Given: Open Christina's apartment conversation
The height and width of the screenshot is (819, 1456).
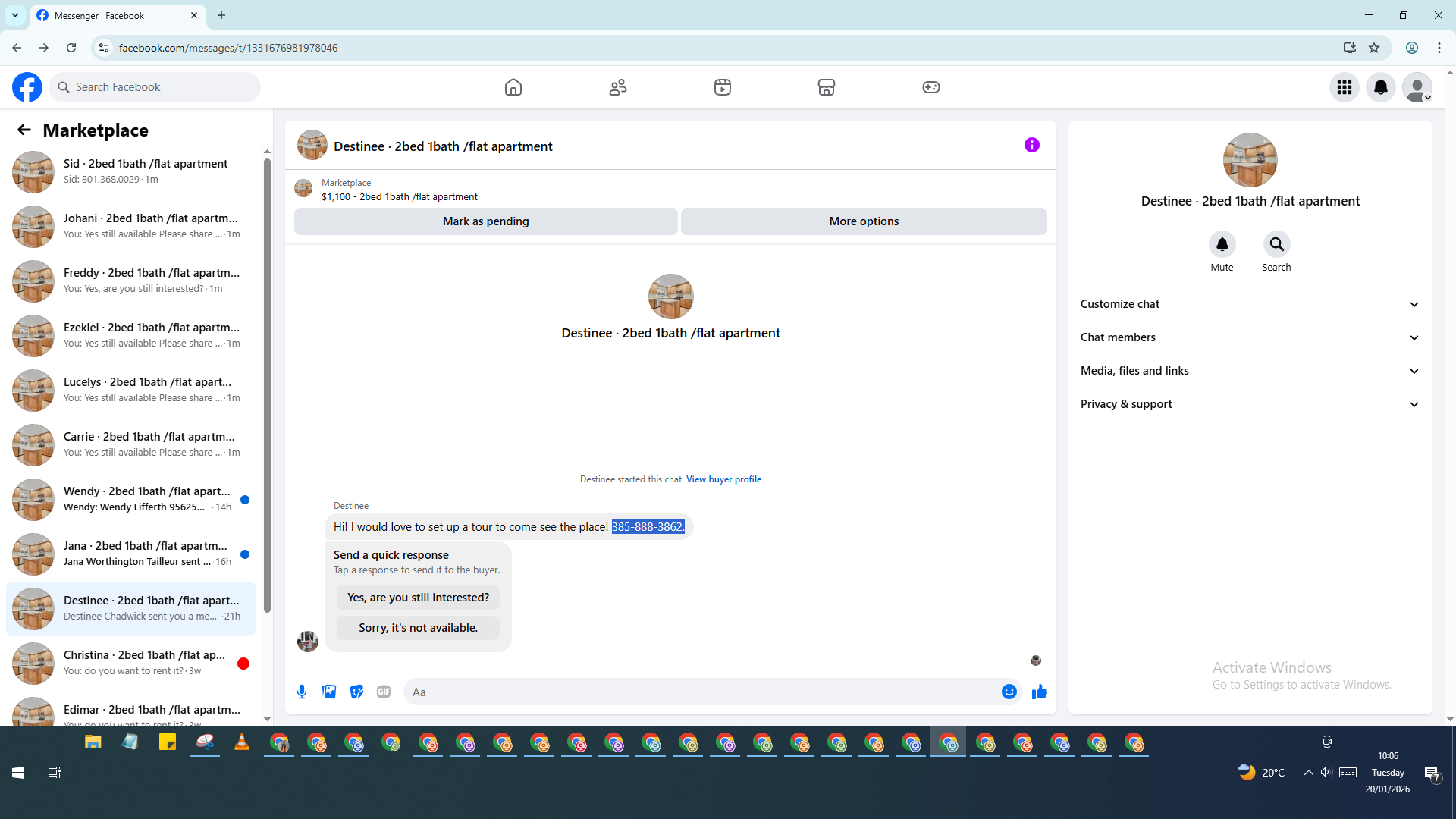Looking at the screenshot, I should [130, 664].
